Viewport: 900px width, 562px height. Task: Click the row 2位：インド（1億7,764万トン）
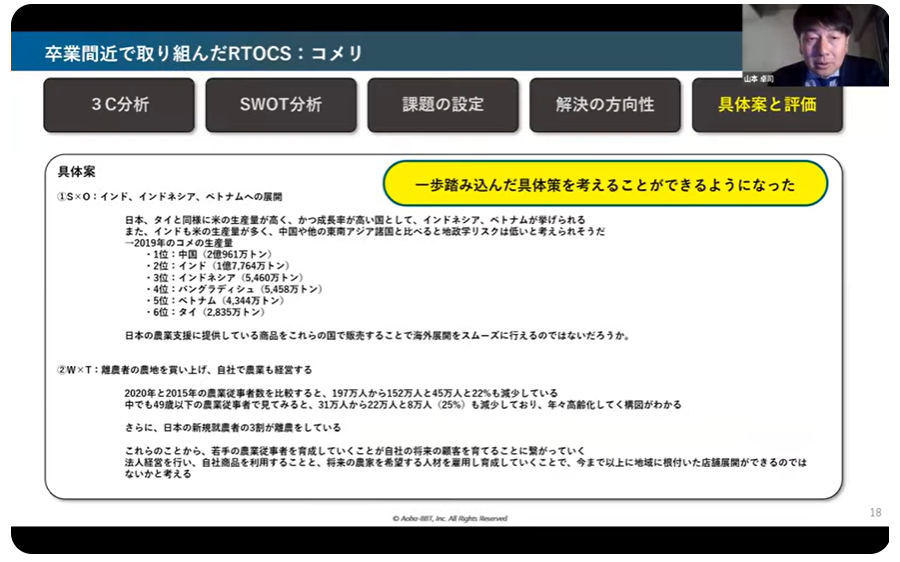[x=219, y=266]
